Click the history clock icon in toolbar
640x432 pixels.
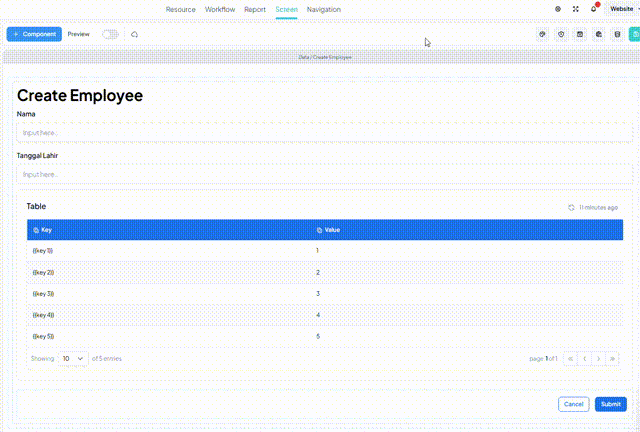coord(561,34)
